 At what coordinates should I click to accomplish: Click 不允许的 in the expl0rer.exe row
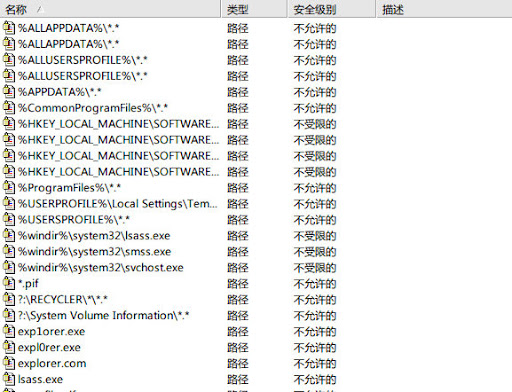(315, 348)
